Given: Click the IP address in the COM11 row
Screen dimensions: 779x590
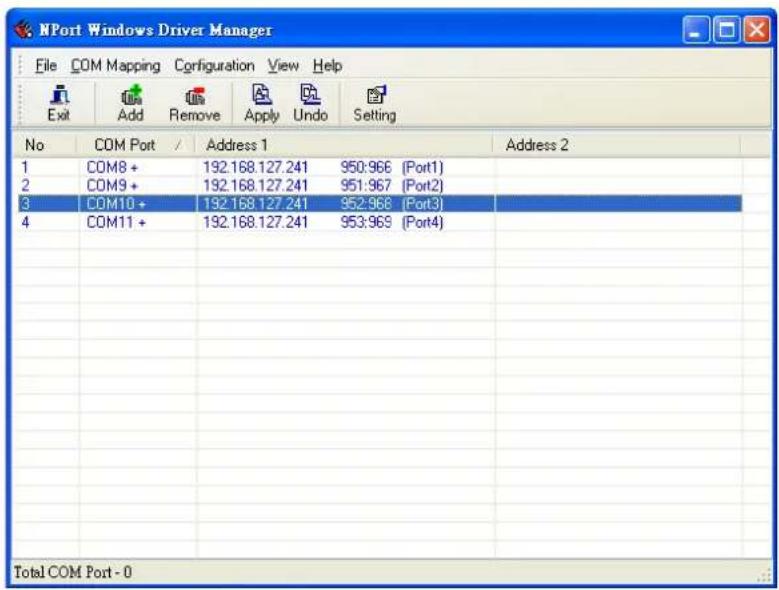Looking at the screenshot, I should tap(256, 222).
